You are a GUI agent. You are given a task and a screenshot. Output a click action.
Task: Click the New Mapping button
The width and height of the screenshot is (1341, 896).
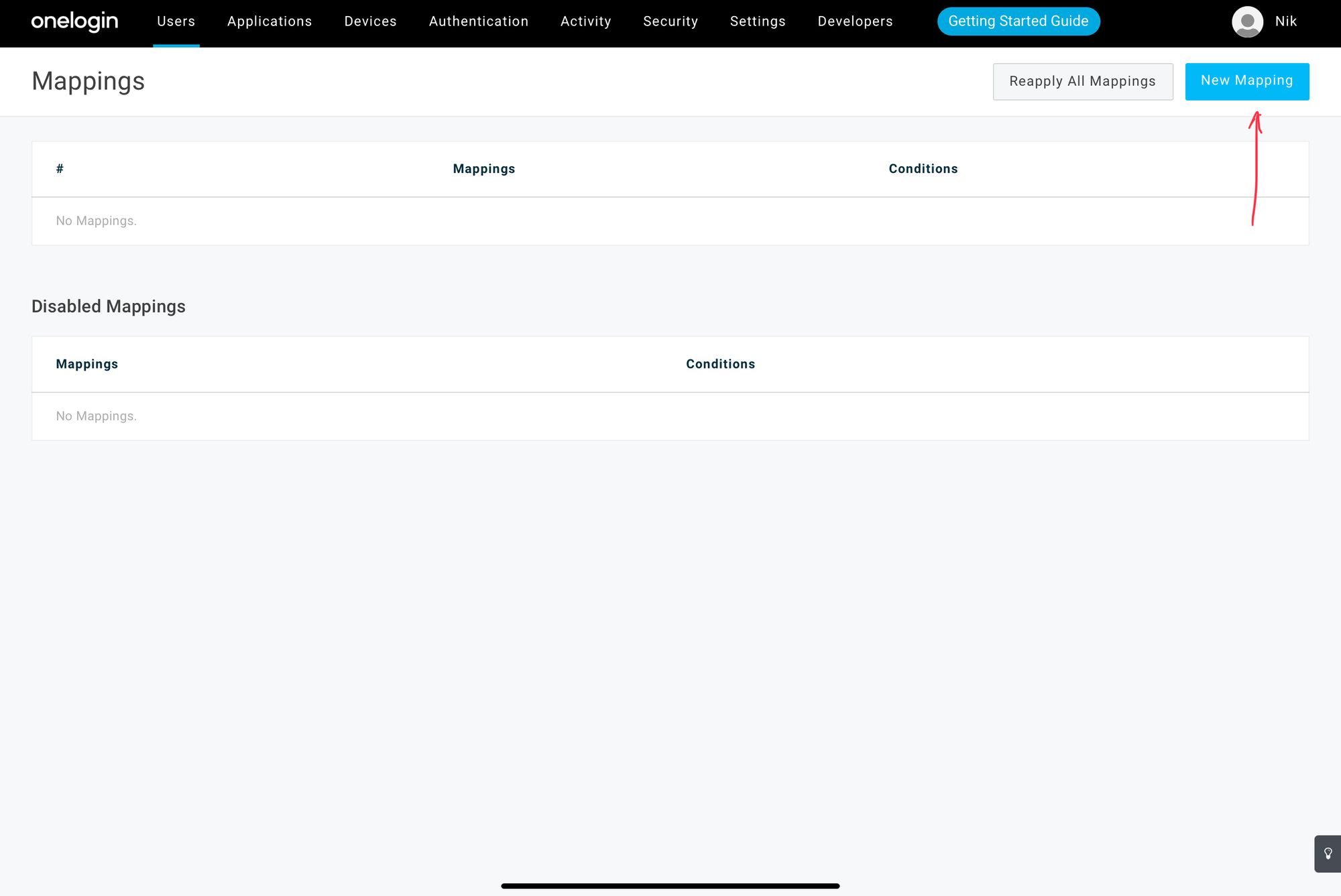pos(1246,81)
